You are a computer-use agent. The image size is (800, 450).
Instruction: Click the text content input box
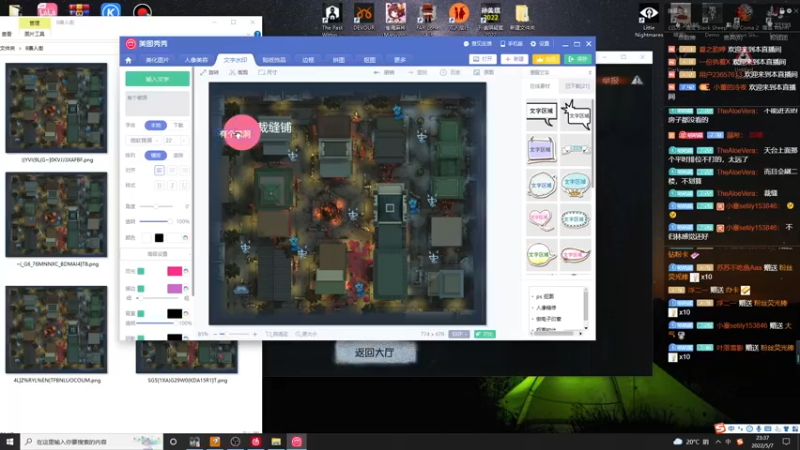pos(157,104)
